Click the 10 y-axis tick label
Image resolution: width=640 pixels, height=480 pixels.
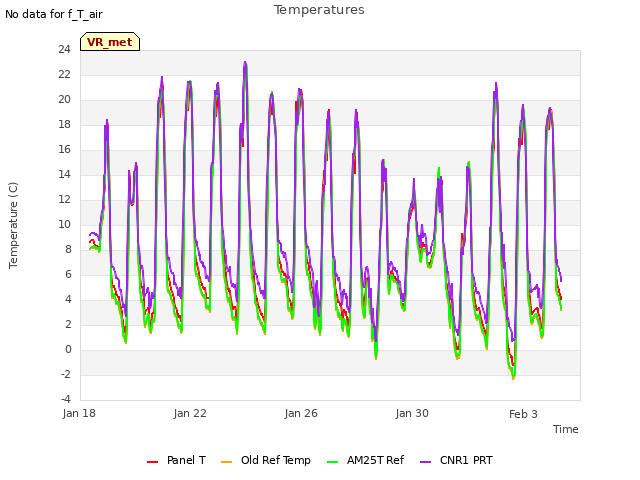pos(64,224)
